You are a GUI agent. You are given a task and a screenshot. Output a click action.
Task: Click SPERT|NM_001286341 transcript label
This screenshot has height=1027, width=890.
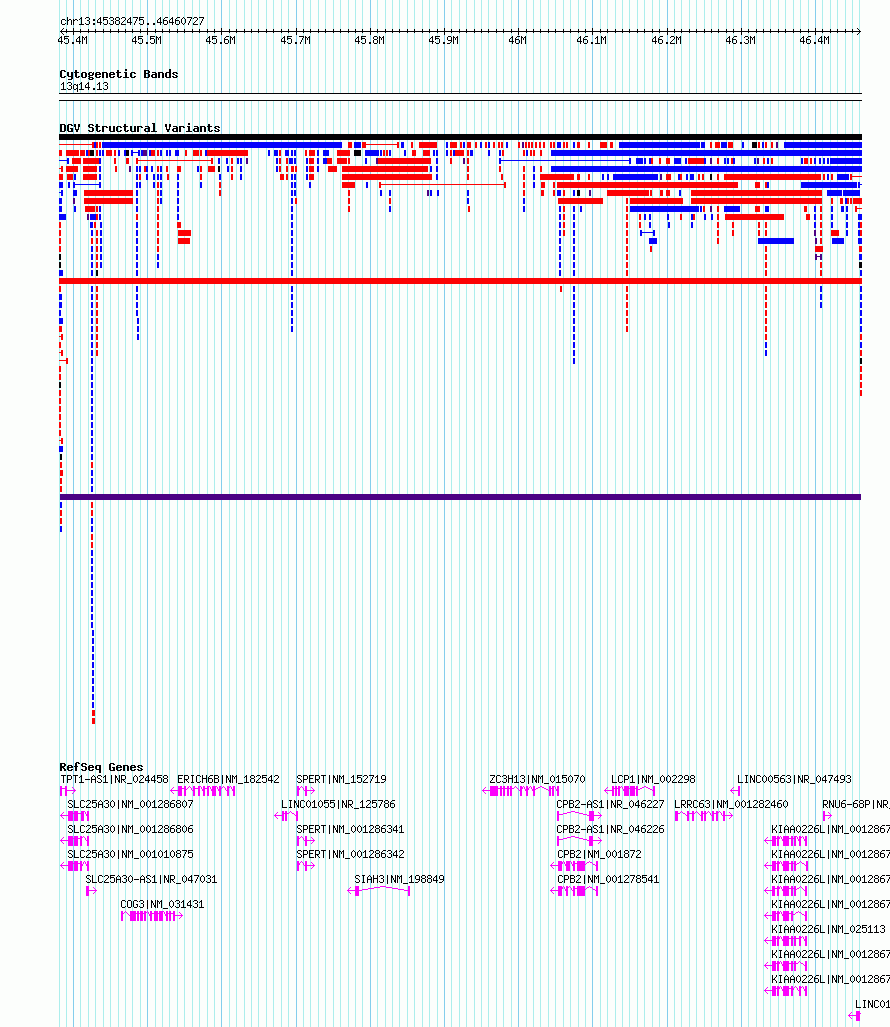[x=350, y=829]
